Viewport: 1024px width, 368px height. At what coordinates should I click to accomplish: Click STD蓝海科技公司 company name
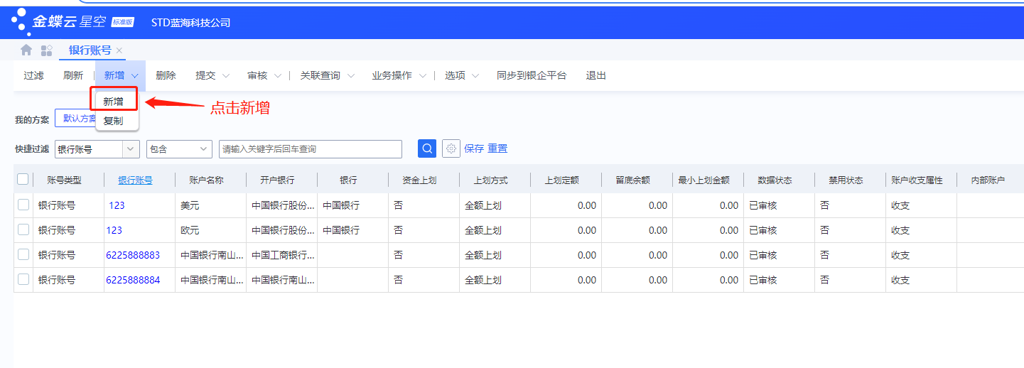point(191,23)
